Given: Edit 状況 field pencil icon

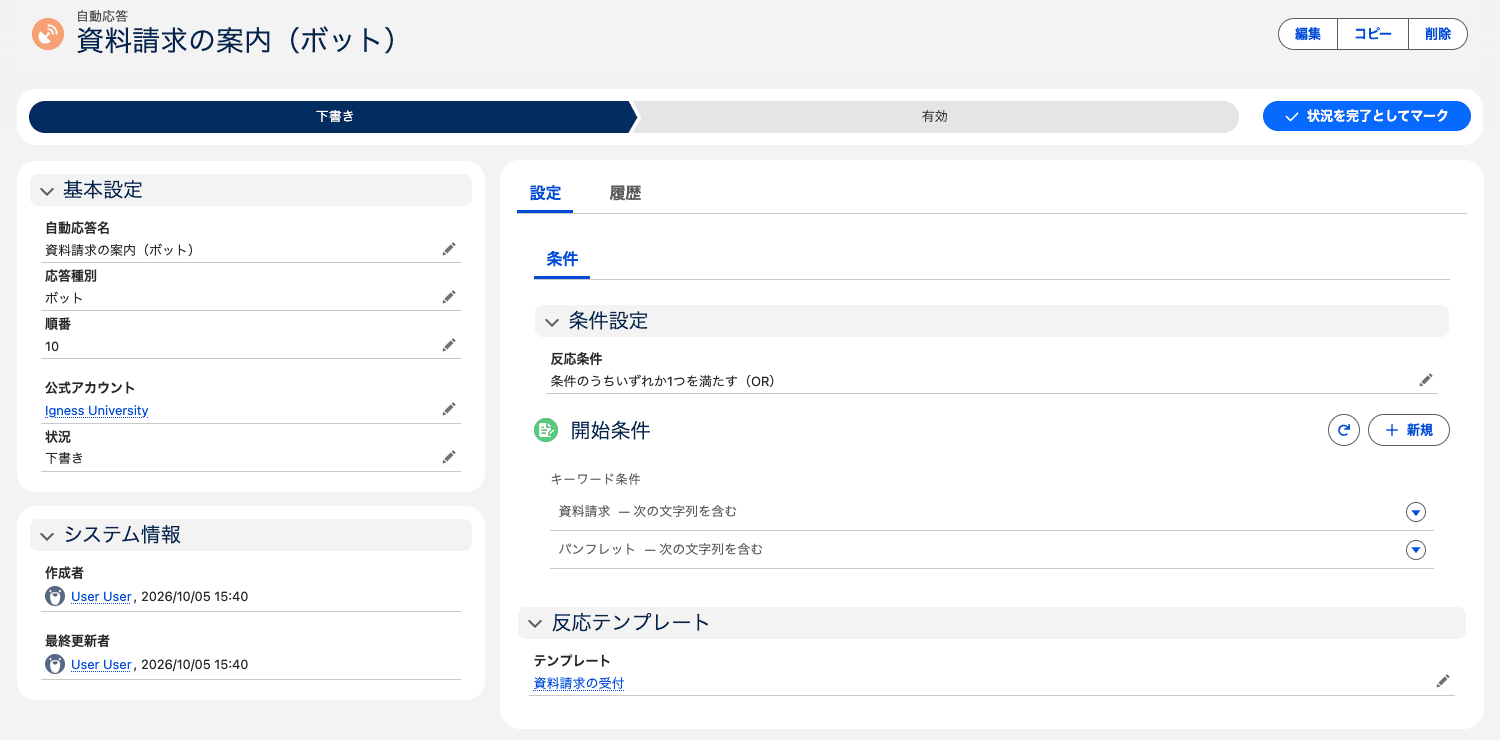Looking at the screenshot, I should [449, 457].
